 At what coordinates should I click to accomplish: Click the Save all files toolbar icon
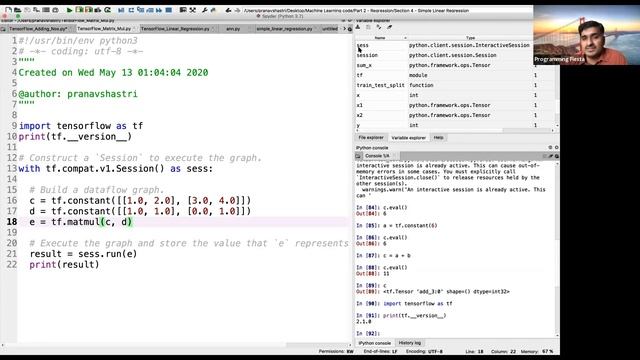pyautogui.click(x=36, y=10)
